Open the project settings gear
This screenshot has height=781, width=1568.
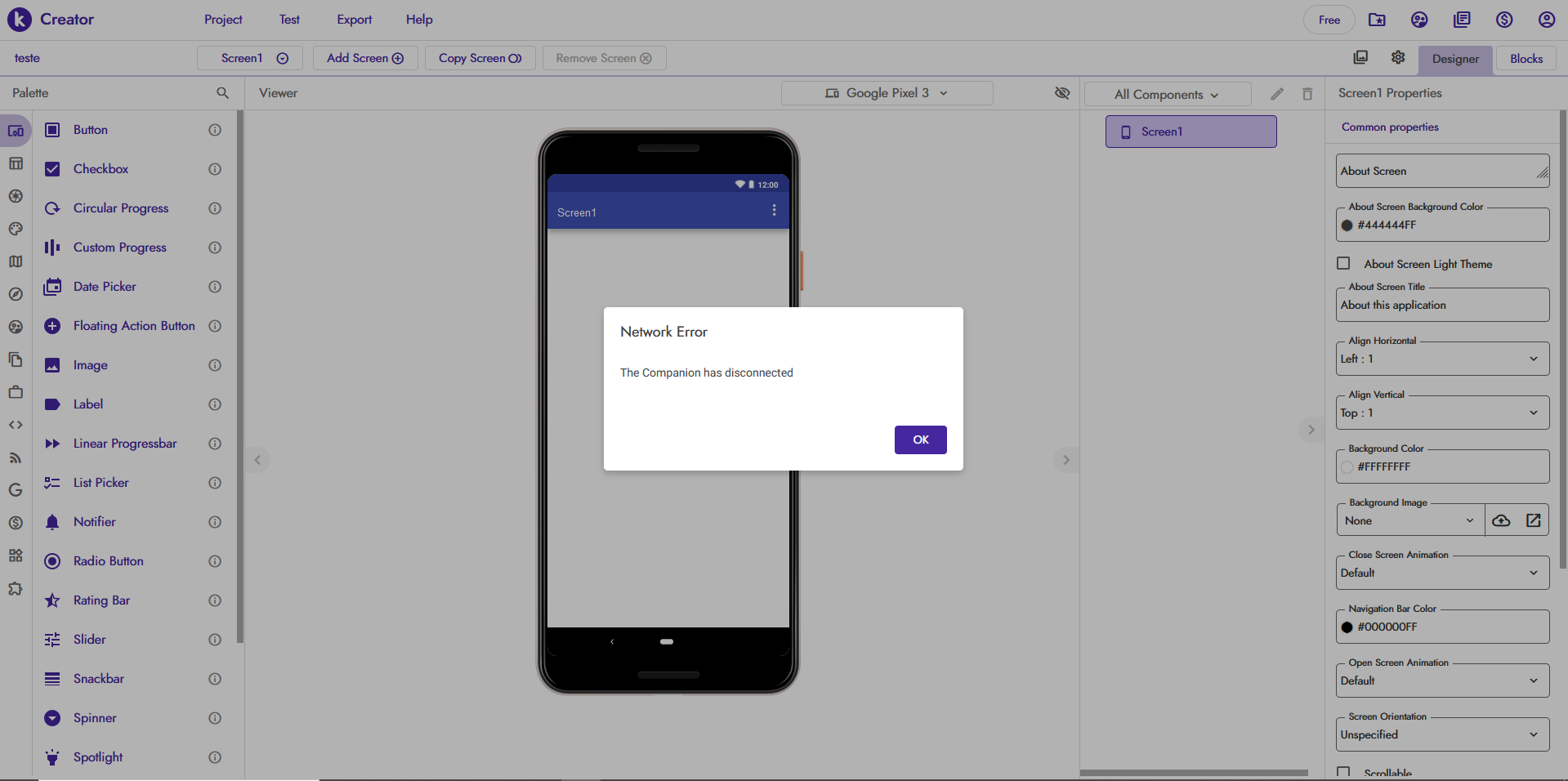1397,57
